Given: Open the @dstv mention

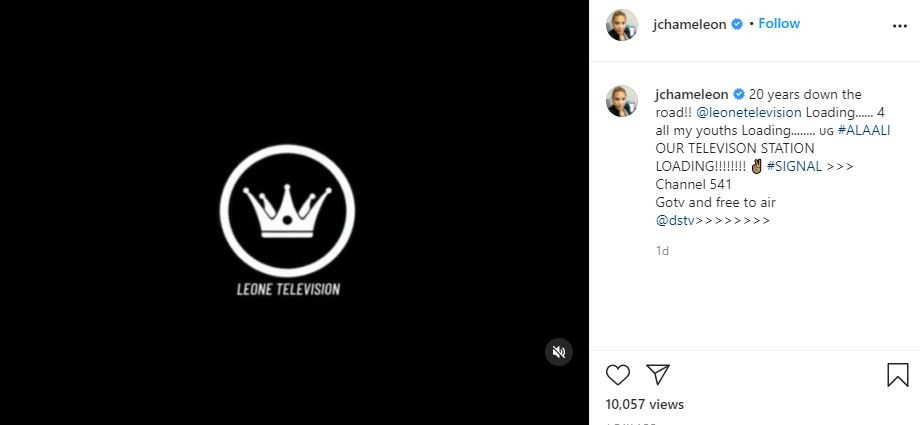Looking at the screenshot, I should 675,220.
